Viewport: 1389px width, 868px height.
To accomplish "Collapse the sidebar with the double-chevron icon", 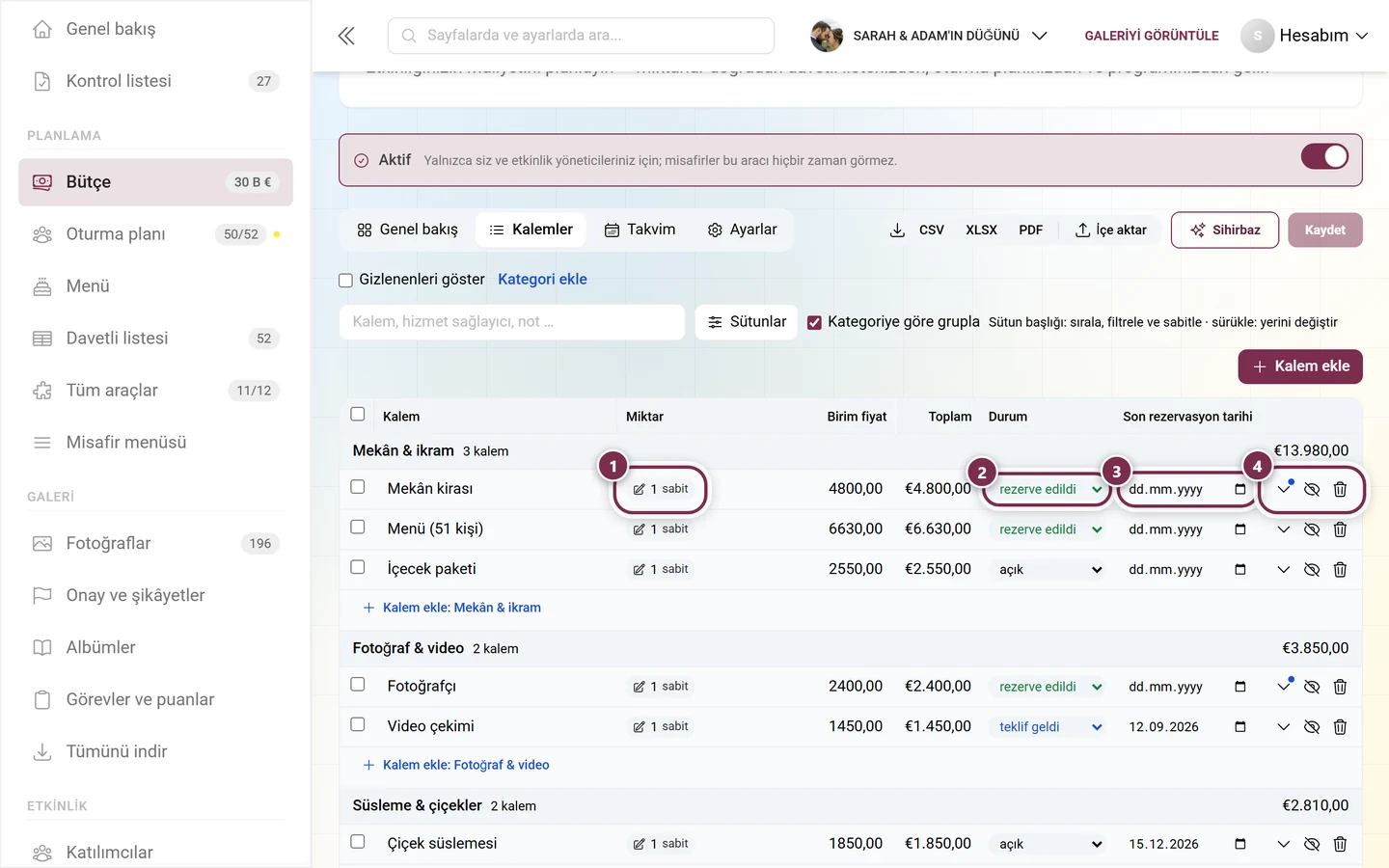I will pyautogui.click(x=346, y=36).
